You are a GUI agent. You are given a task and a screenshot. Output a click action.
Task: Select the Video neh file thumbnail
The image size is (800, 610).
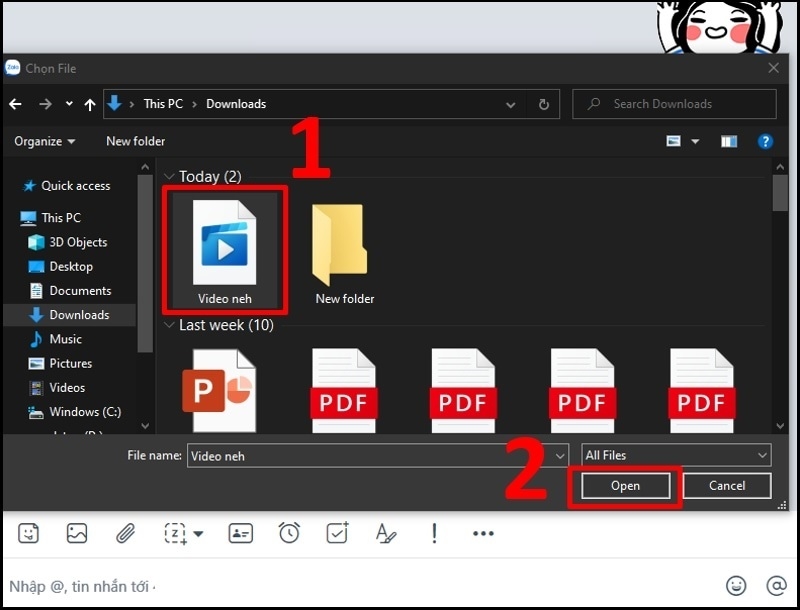[225, 248]
